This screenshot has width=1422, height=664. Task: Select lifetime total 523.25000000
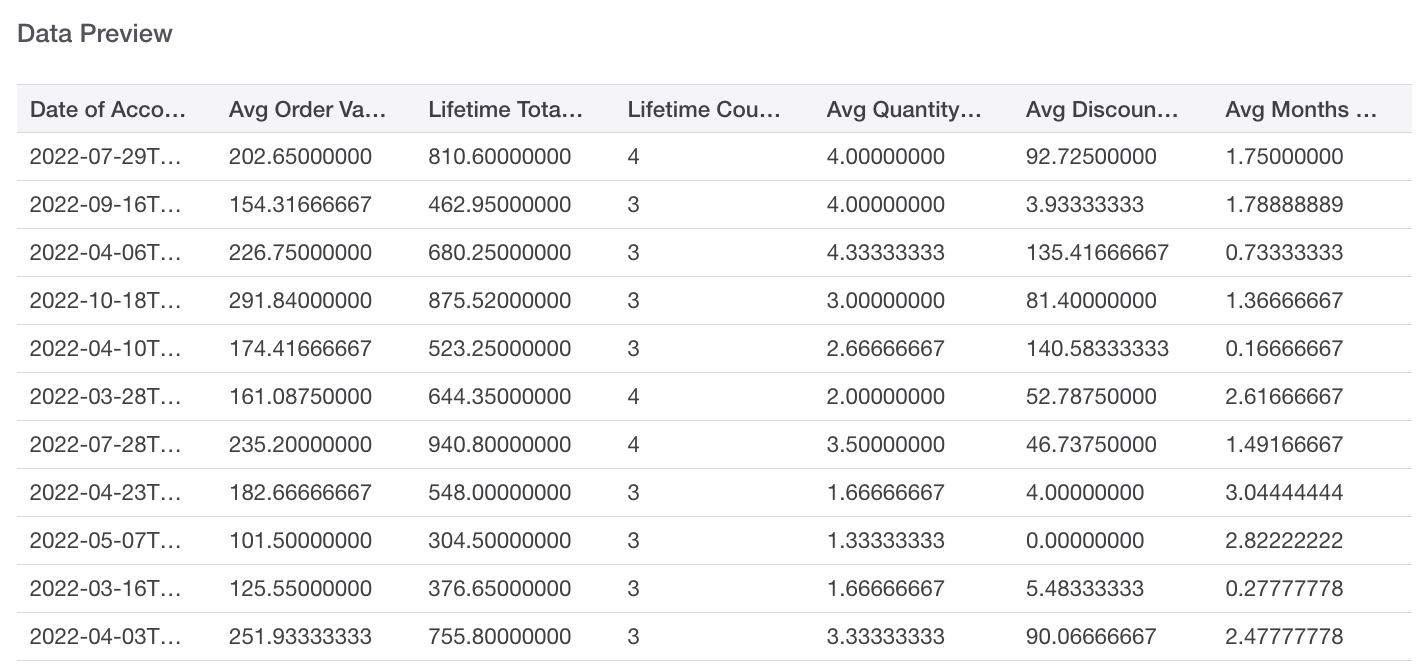500,349
